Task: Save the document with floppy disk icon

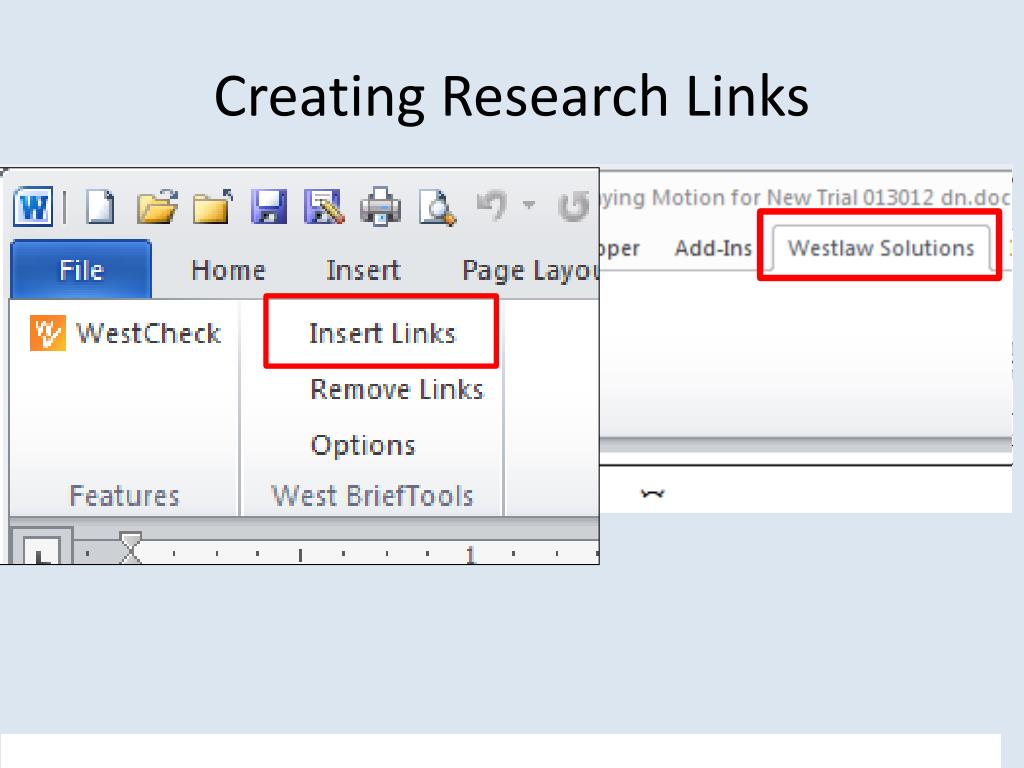Action: (x=269, y=207)
